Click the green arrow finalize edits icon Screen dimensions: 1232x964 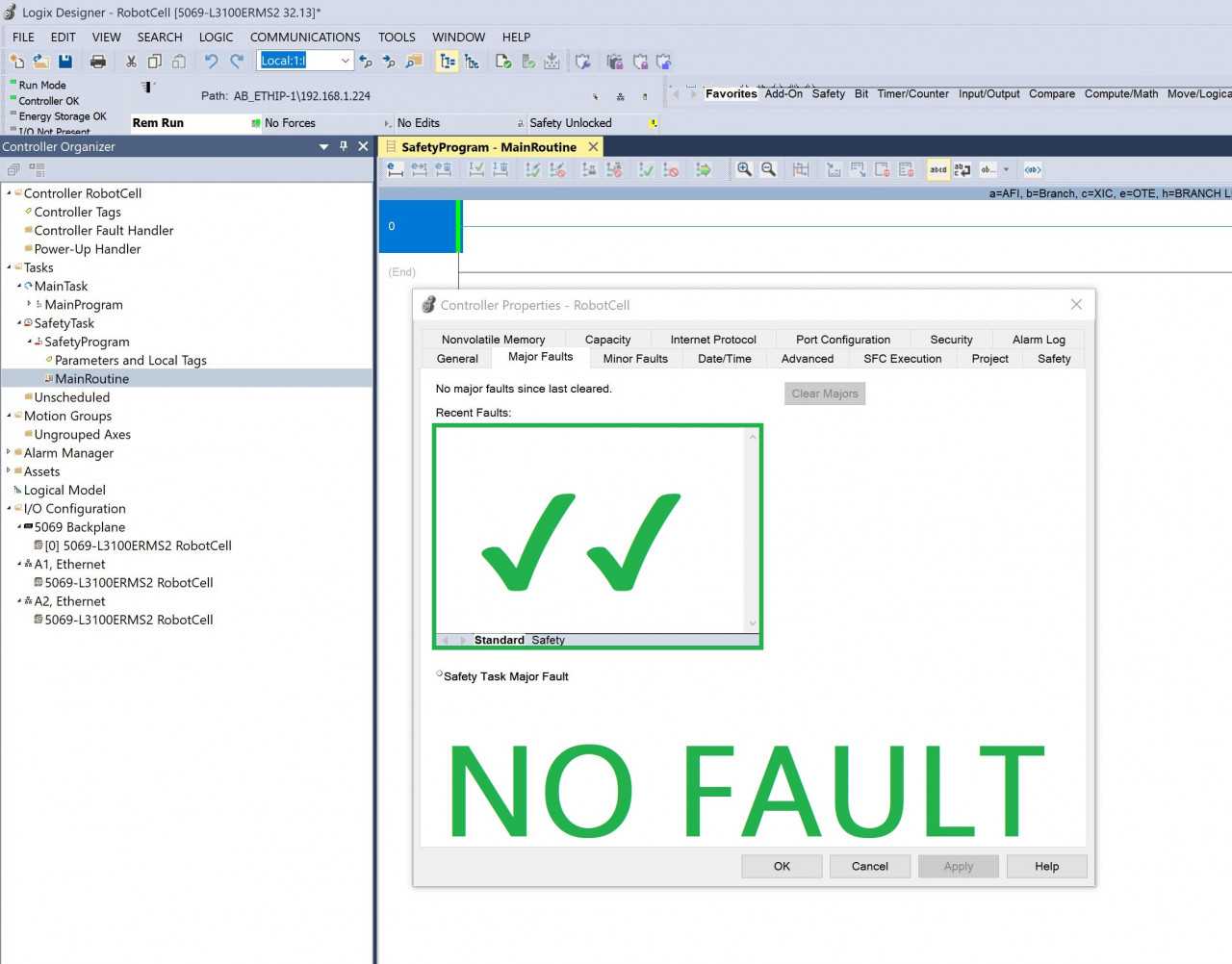point(704,169)
